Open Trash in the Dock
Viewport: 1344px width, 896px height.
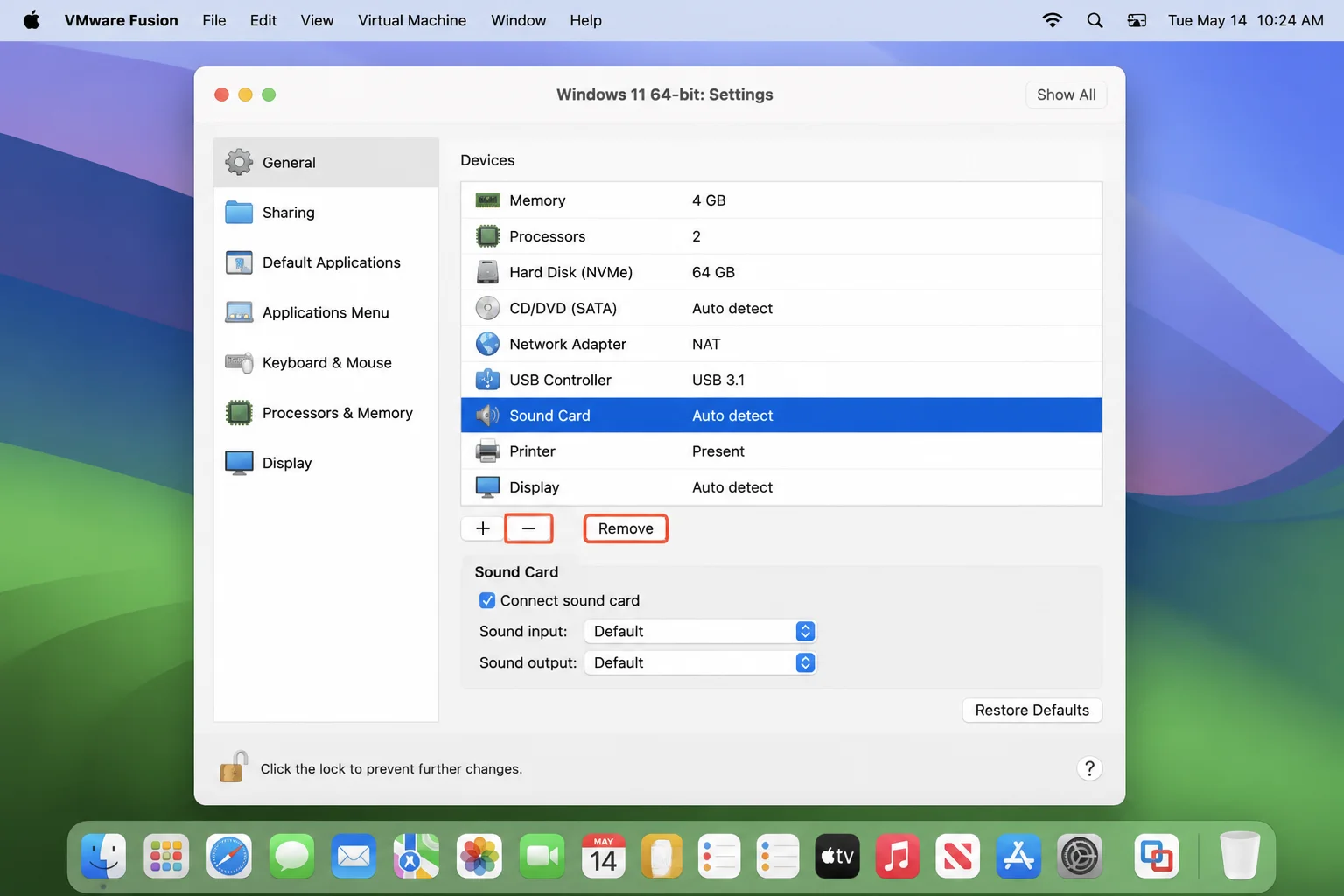(x=1240, y=855)
